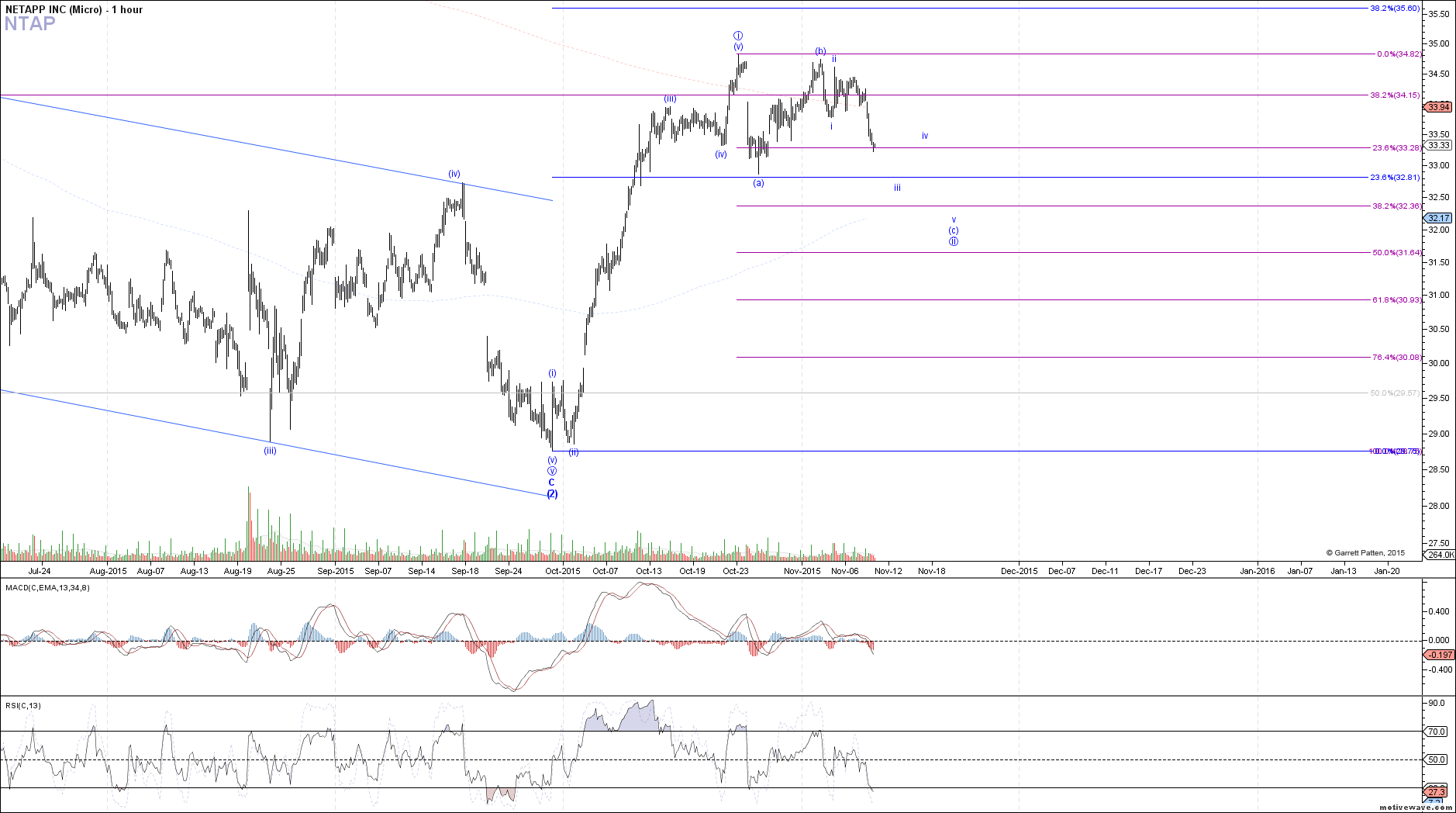Click the Aug-2015 date label
The height and width of the screenshot is (813, 1456).
(108, 571)
